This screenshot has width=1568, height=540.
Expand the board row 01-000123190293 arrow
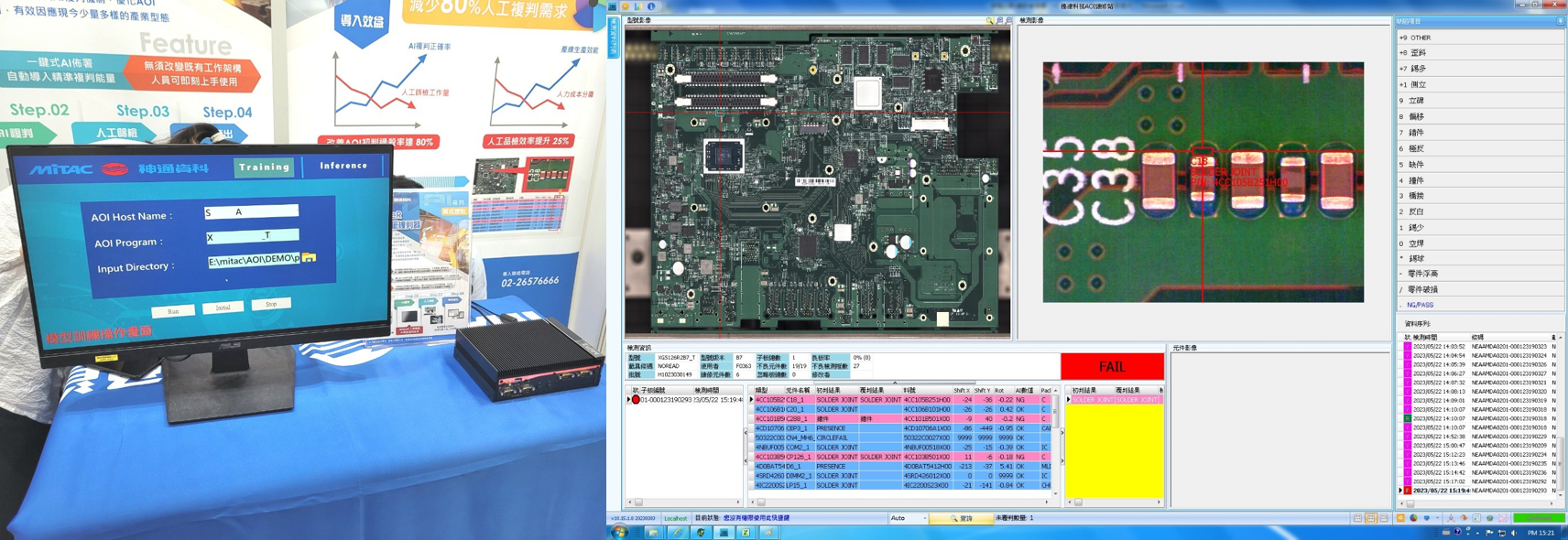(628, 400)
